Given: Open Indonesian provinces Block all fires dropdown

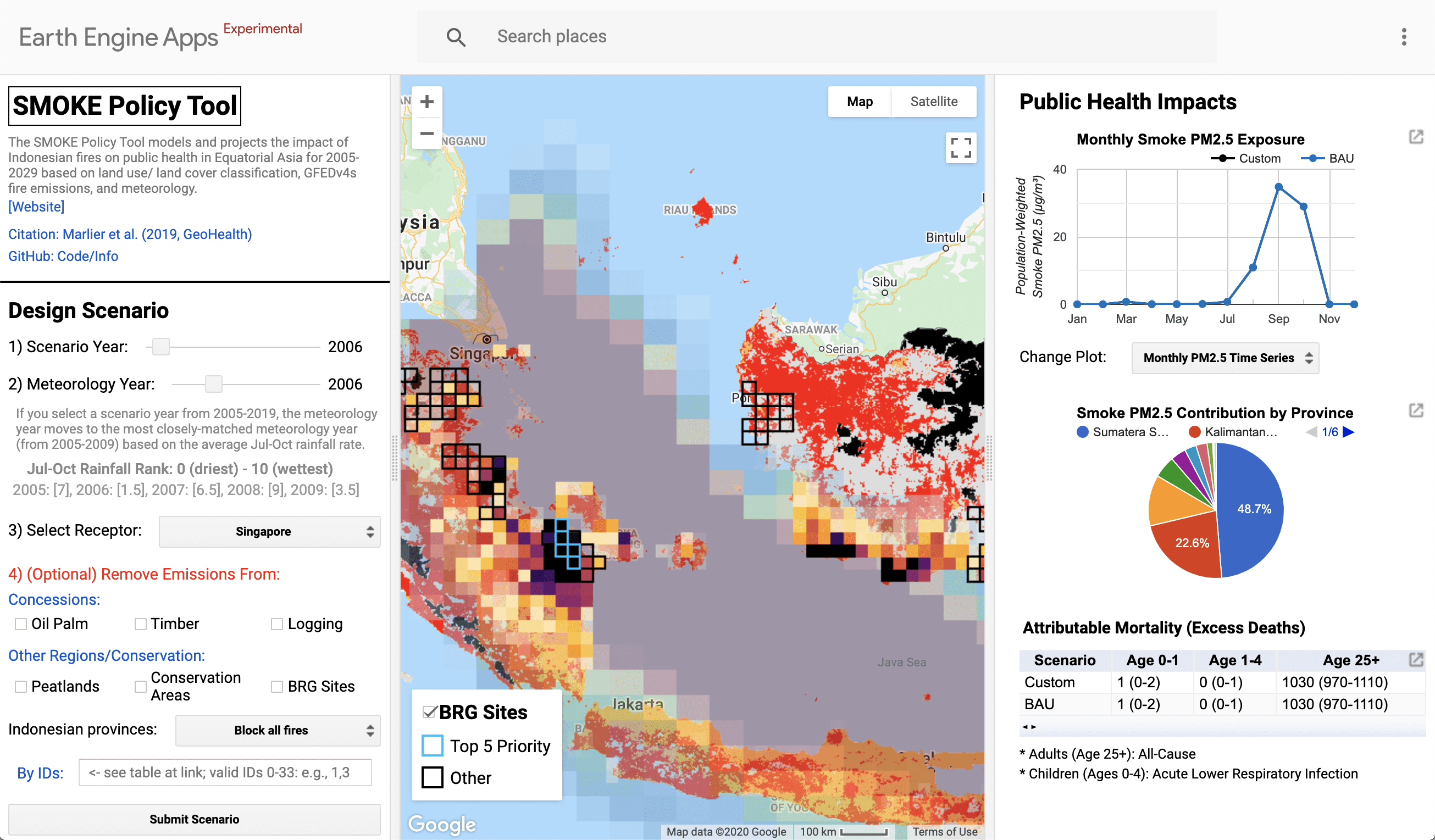Looking at the screenshot, I should click(278, 730).
